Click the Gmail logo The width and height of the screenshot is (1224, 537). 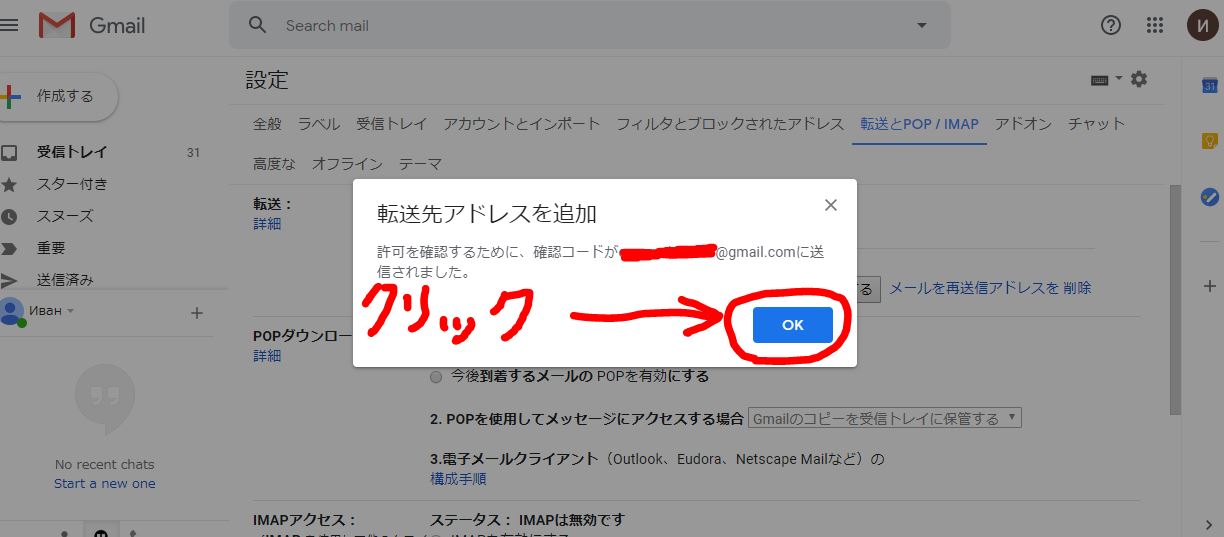[92, 25]
